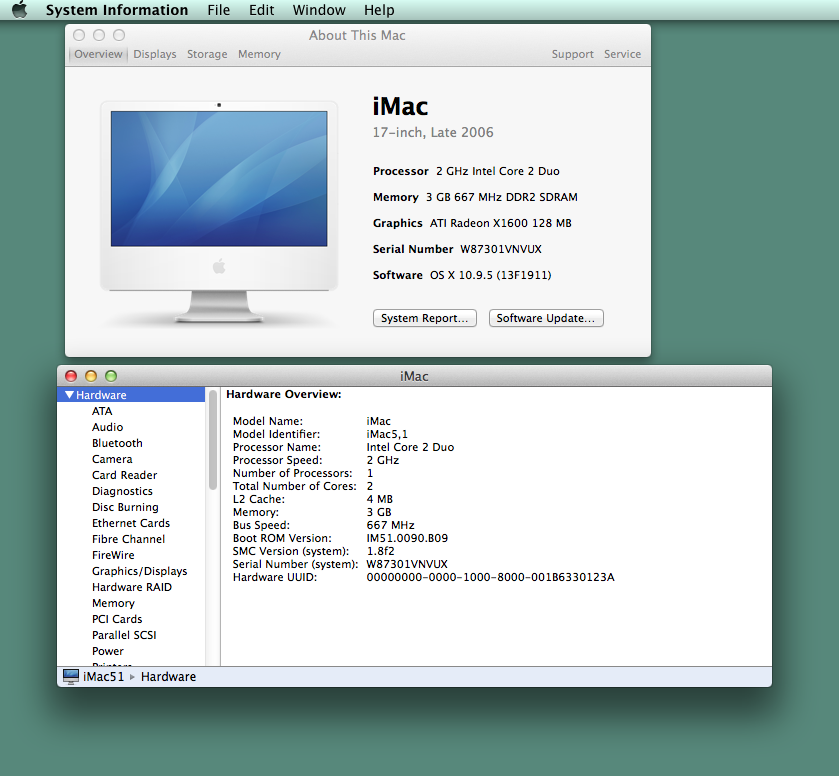The width and height of the screenshot is (839, 776).
Task: Select FireWire in the sidebar
Action: 113,555
